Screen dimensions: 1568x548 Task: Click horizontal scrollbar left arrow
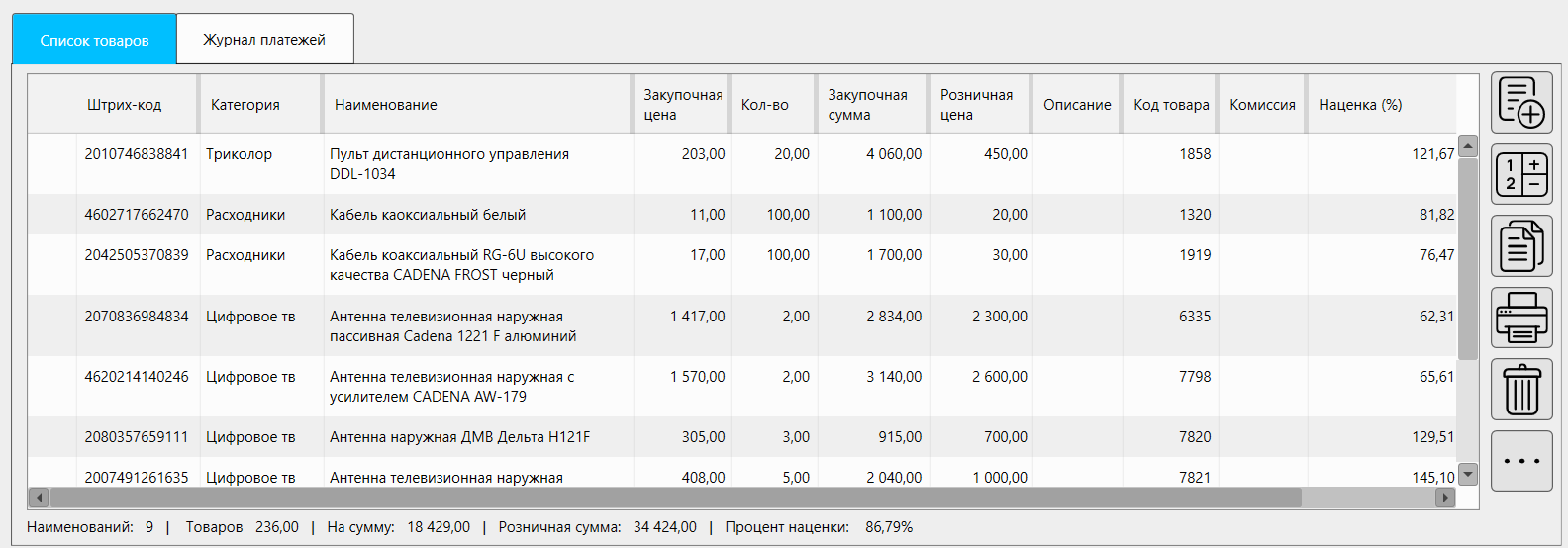[40, 498]
